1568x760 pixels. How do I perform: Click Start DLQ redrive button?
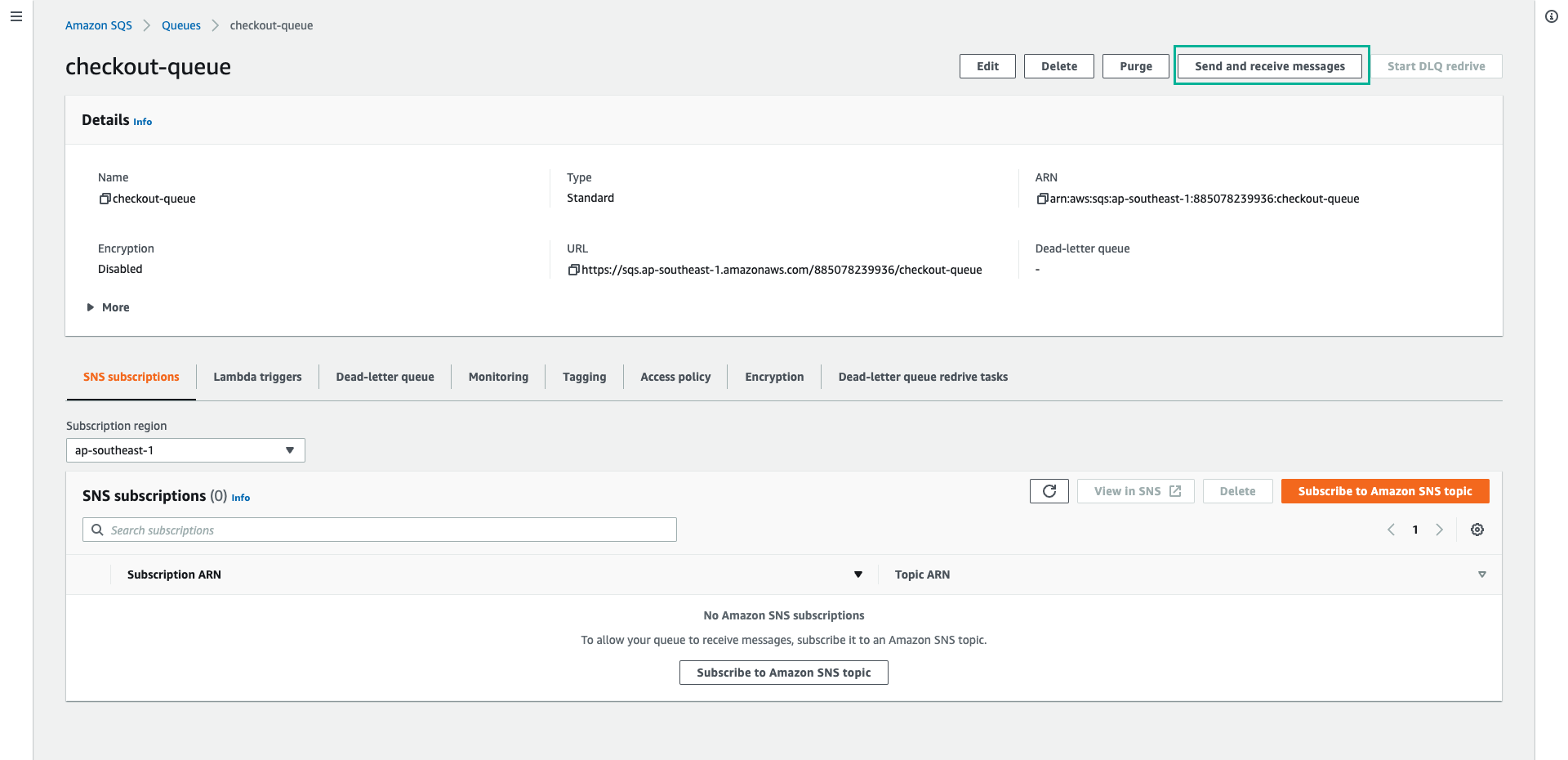tap(1436, 66)
